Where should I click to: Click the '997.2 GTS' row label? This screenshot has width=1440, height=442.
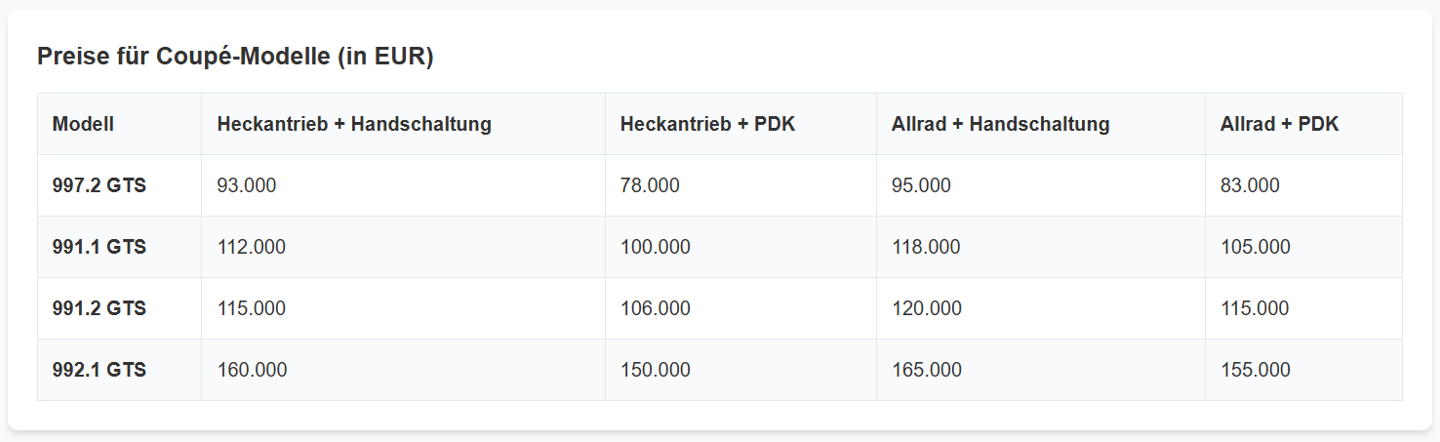120,186
